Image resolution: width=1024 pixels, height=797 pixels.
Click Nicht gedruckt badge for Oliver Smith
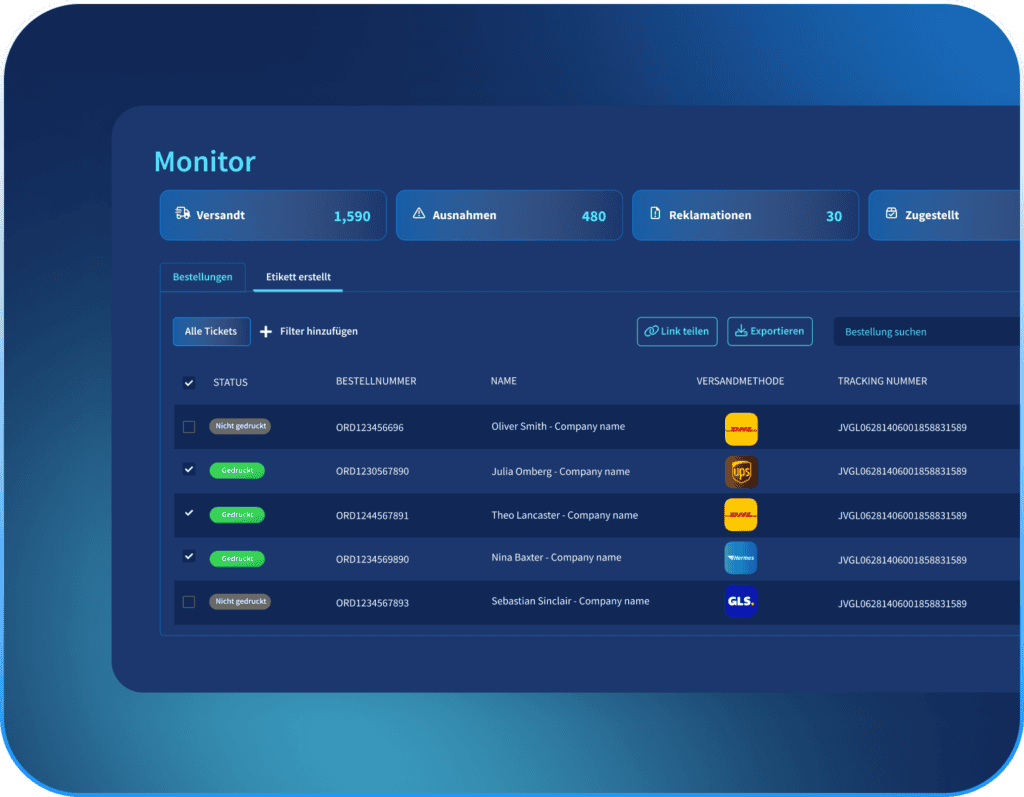[240, 426]
